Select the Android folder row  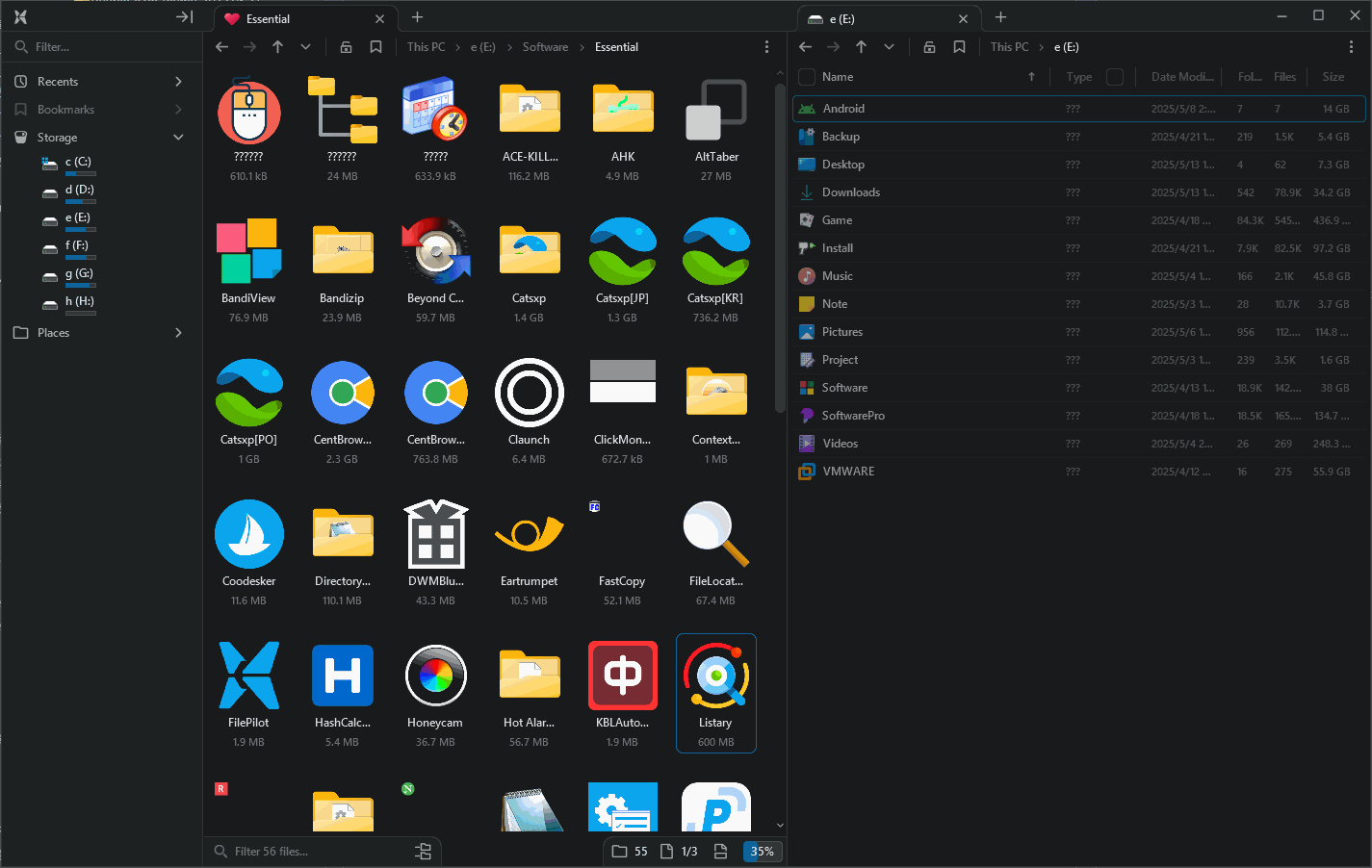[1079, 109]
